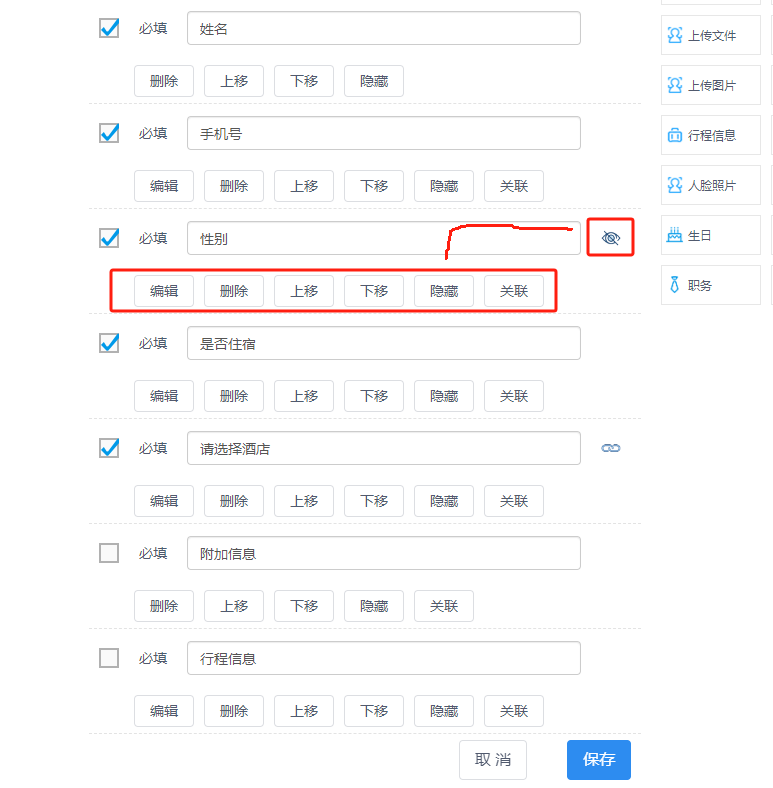Move 性别 field up
The image size is (773, 788).
(x=304, y=291)
